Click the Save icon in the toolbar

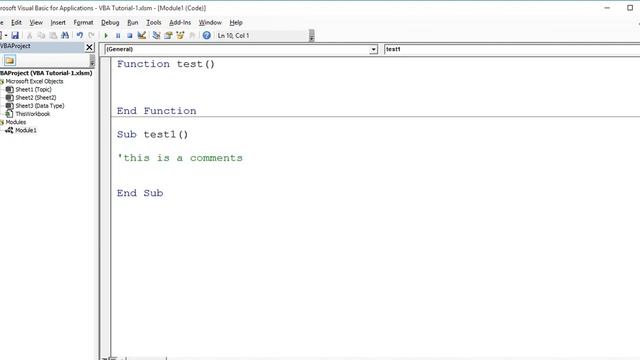[x=15, y=36]
